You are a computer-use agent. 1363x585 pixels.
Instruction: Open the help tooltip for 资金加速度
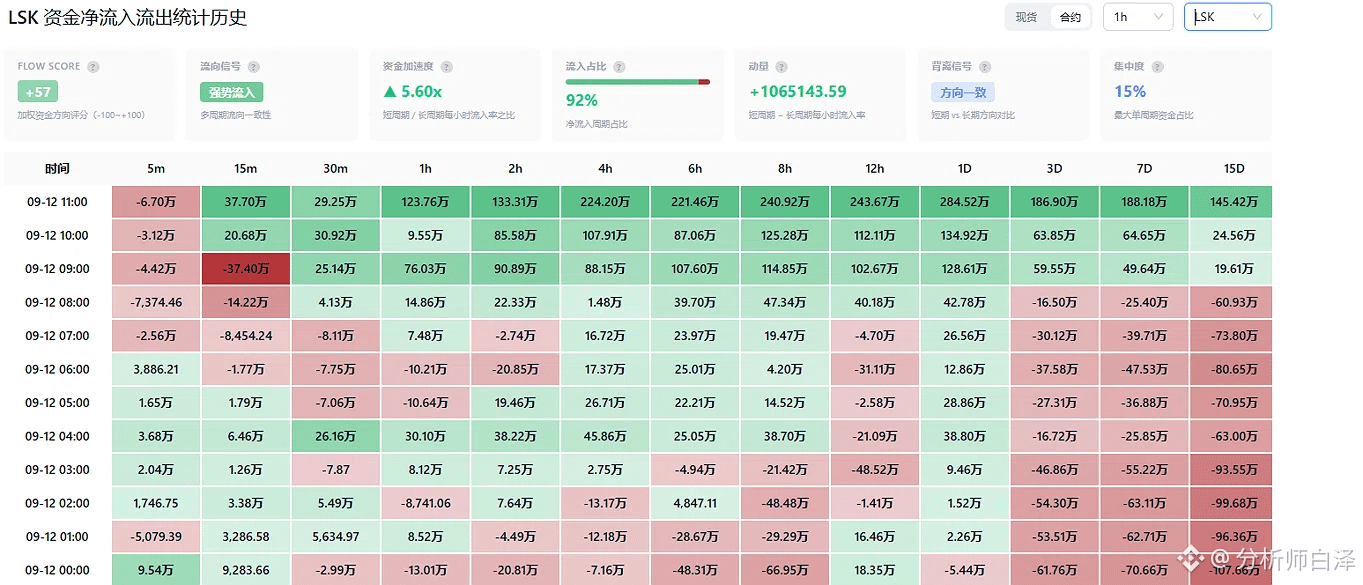446,67
